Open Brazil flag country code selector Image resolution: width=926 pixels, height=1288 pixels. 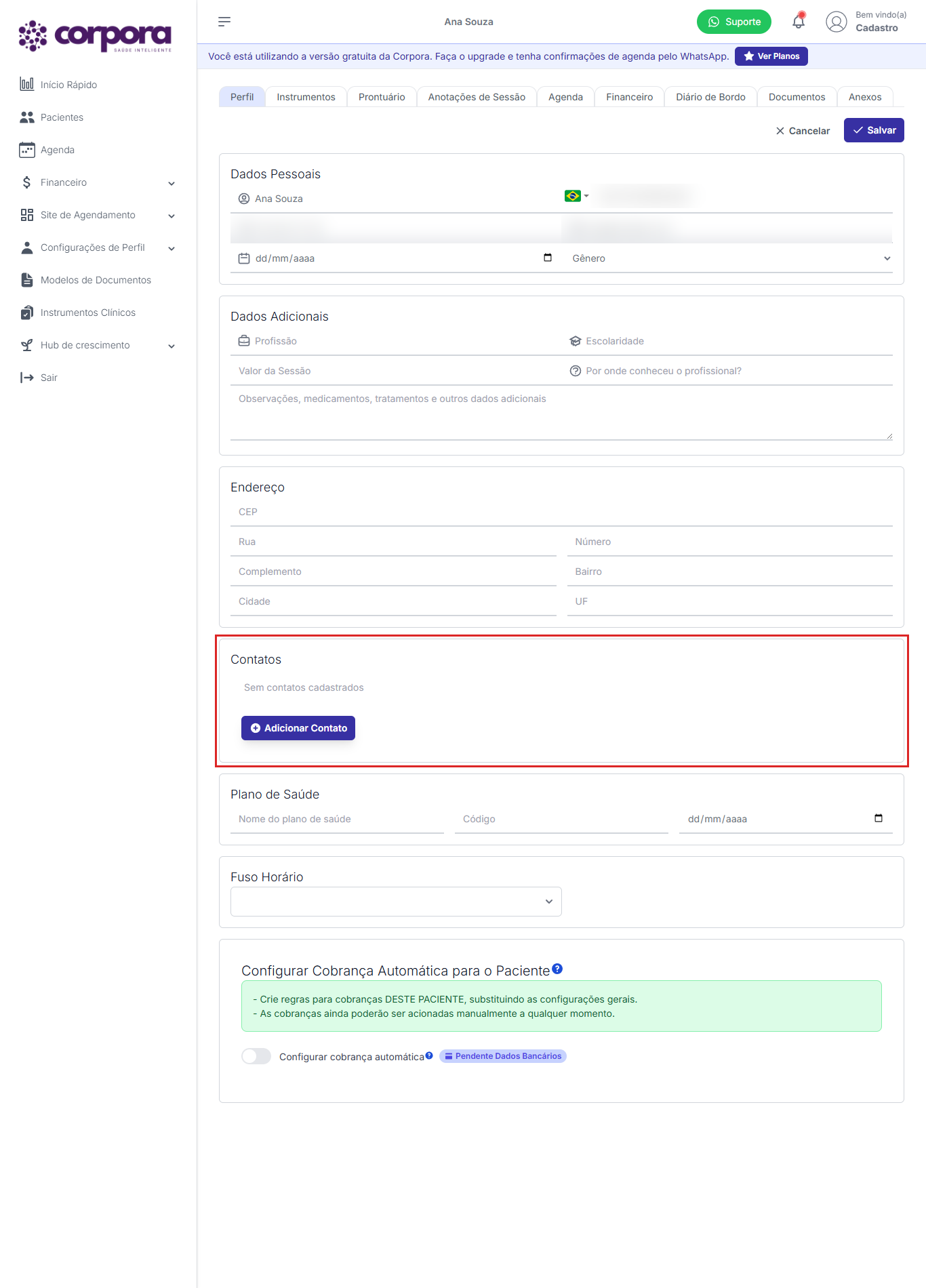[x=576, y=196]
